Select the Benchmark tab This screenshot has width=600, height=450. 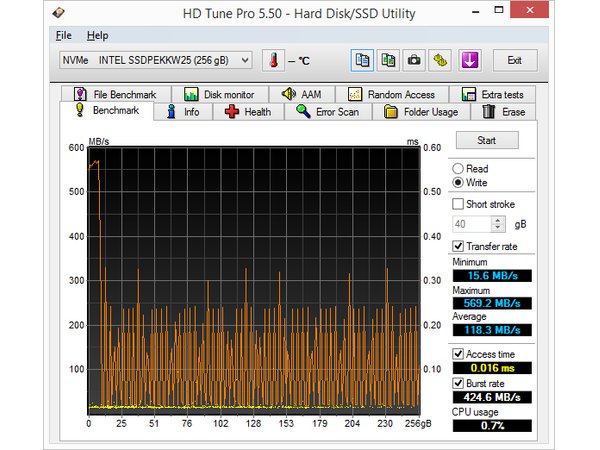[107, 111]
